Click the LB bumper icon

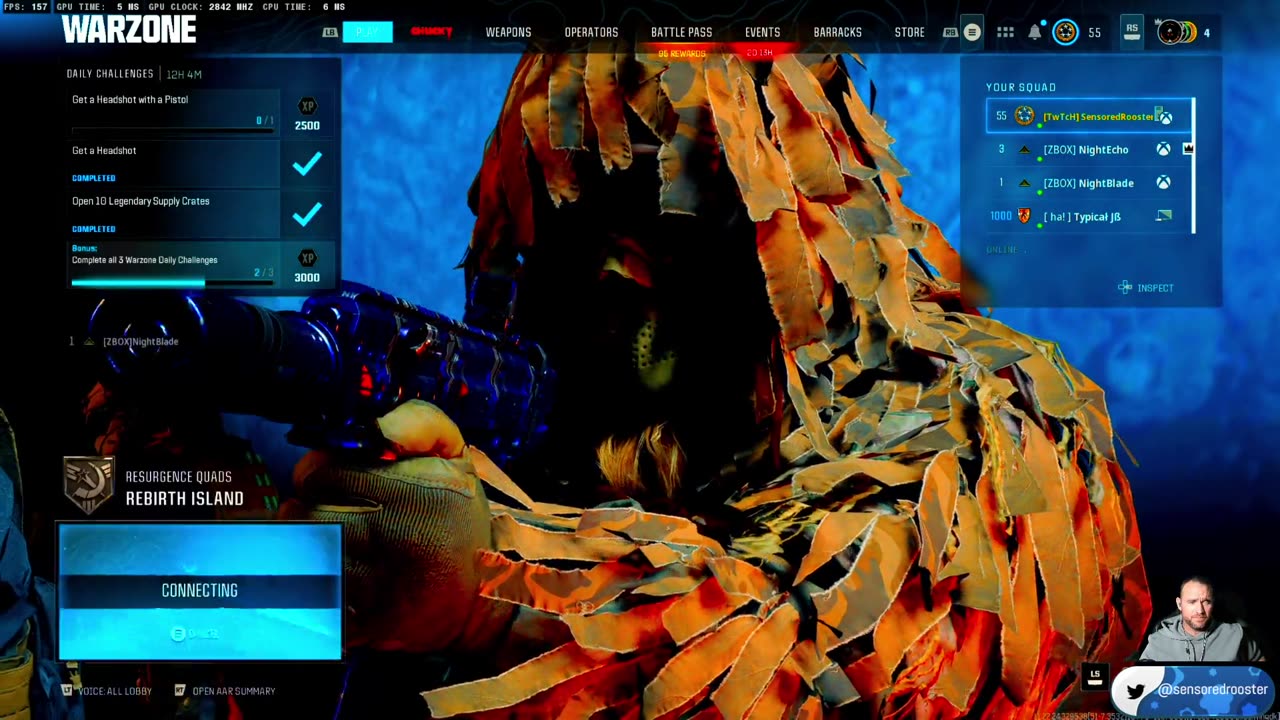(x=330, y=32)
